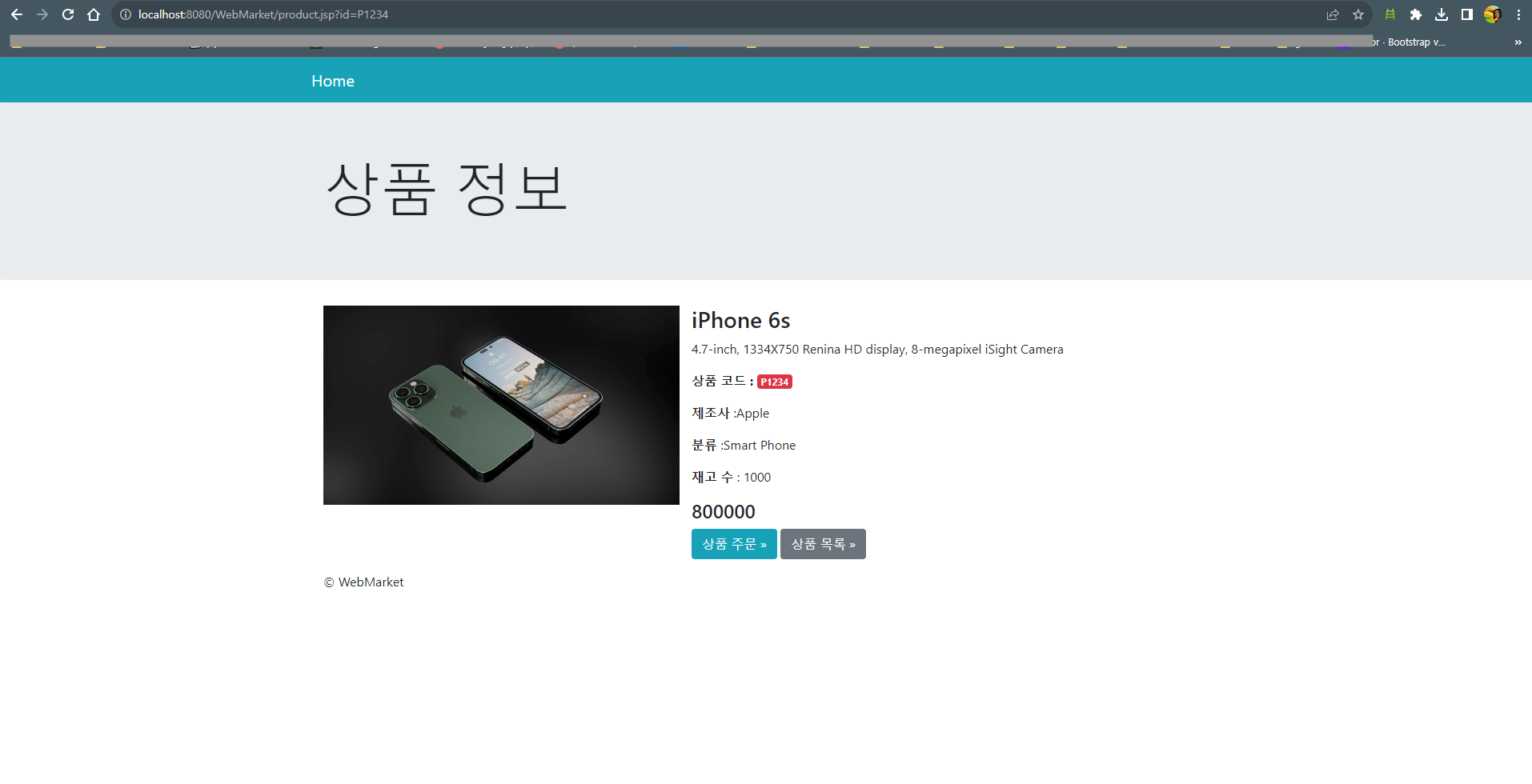This screenshot has height=784, width=1532.
Task: Click the iPhone product image
Action: pos(501,405)
